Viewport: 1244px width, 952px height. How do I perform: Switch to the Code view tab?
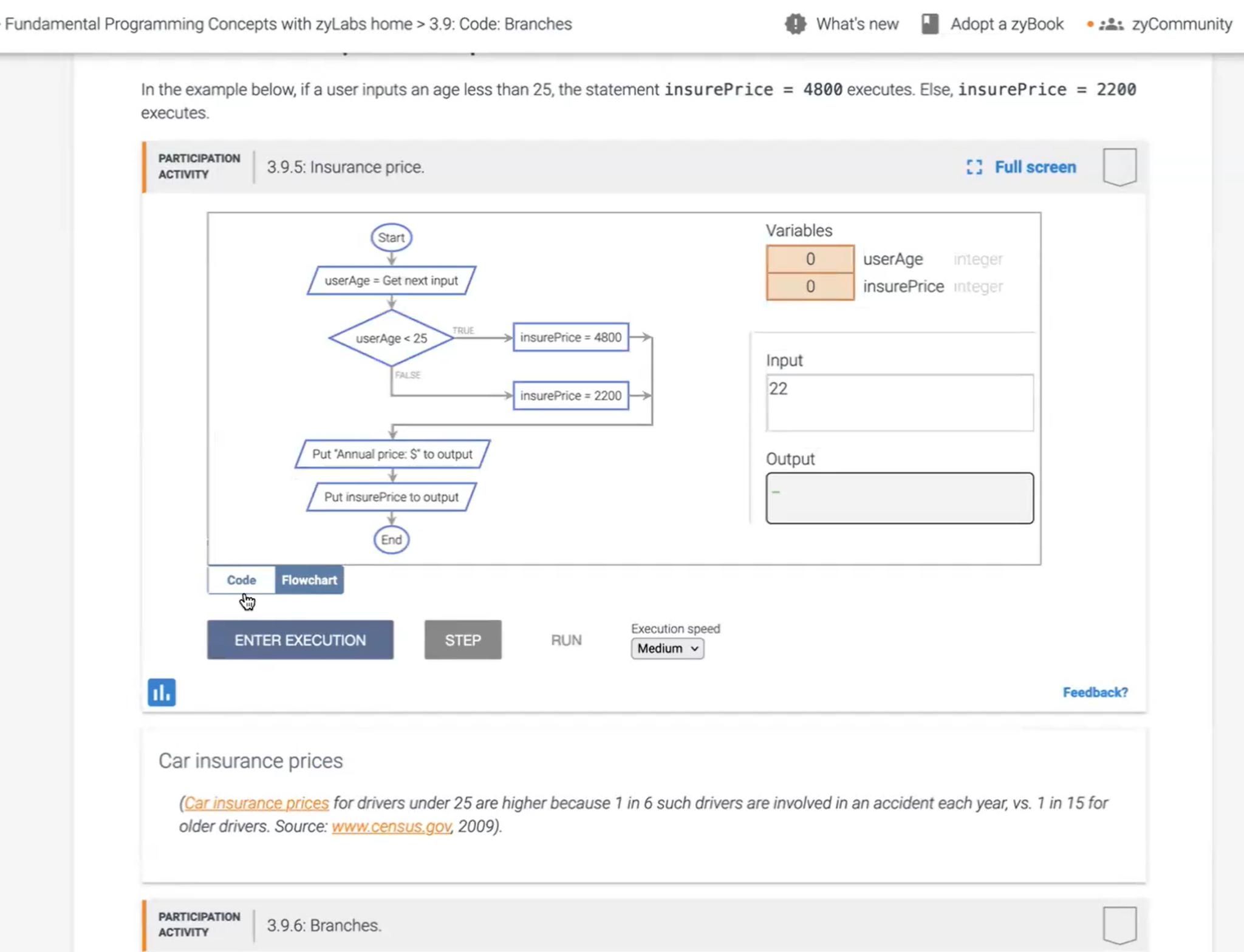[241, 580]
